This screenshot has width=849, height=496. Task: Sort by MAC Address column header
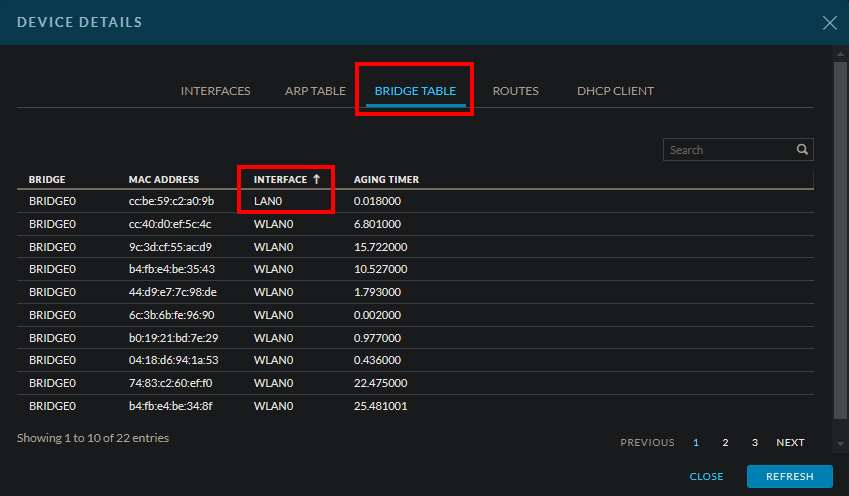[x=164, y=180]
